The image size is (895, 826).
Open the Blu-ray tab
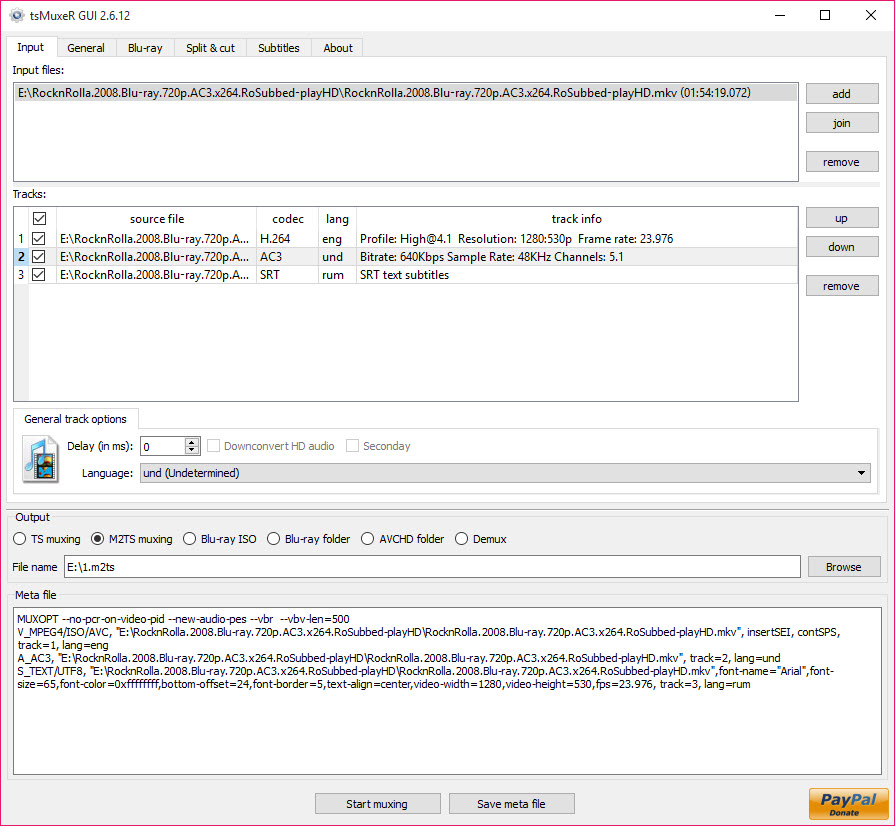tap(145, 48)
